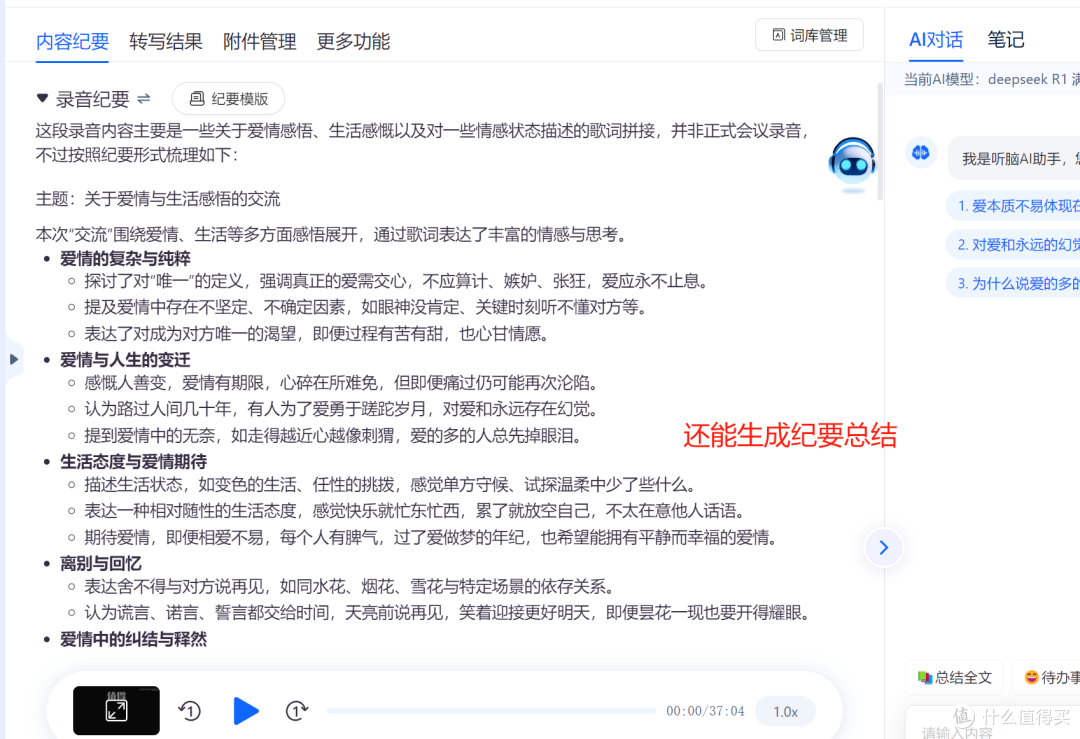
Task: Open the 更多功能 tab
Action: [x=353, y=41]
